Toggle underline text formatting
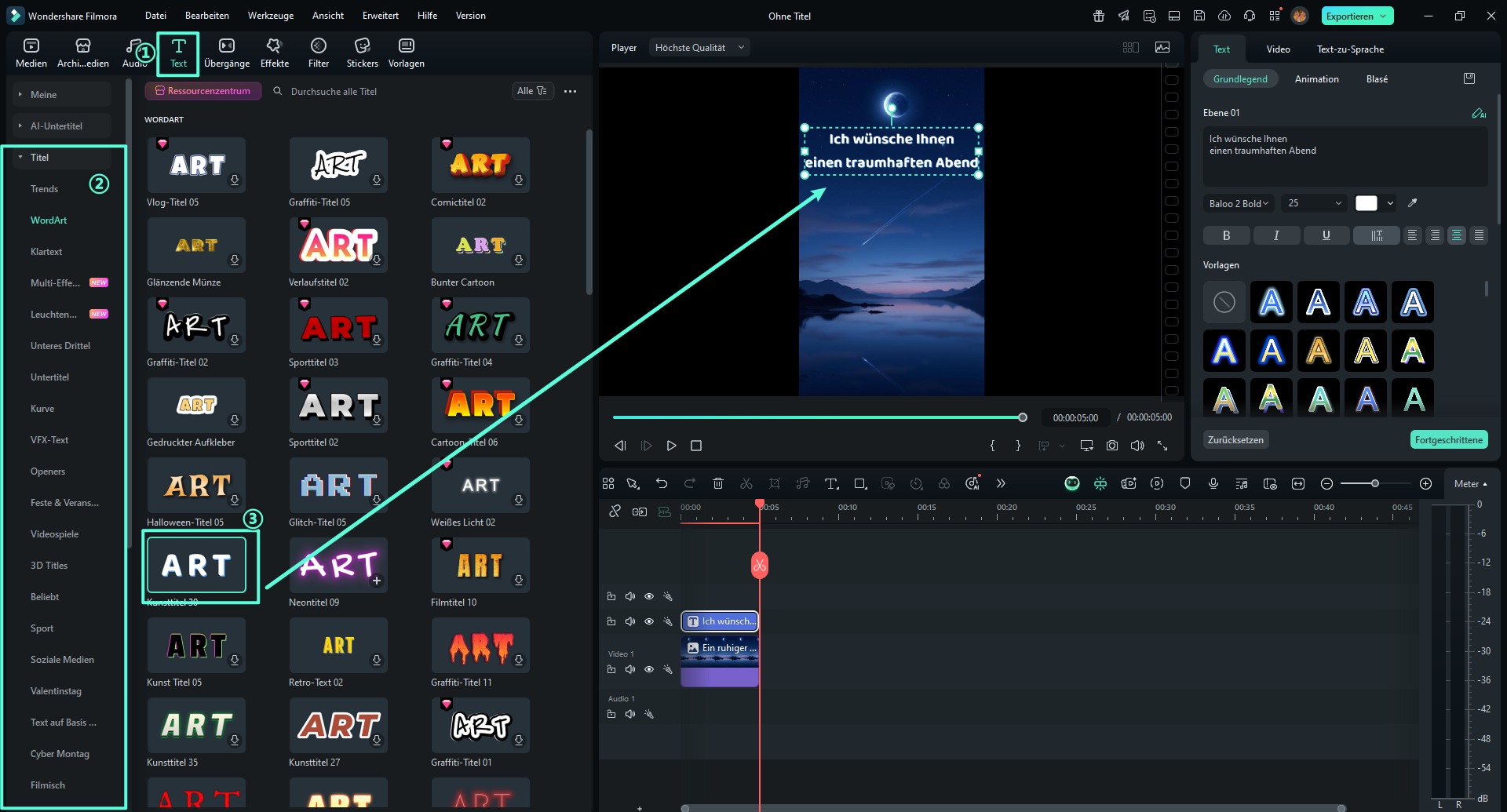1507x812 pixels. pyautogui.click(x=1326, y=235)
